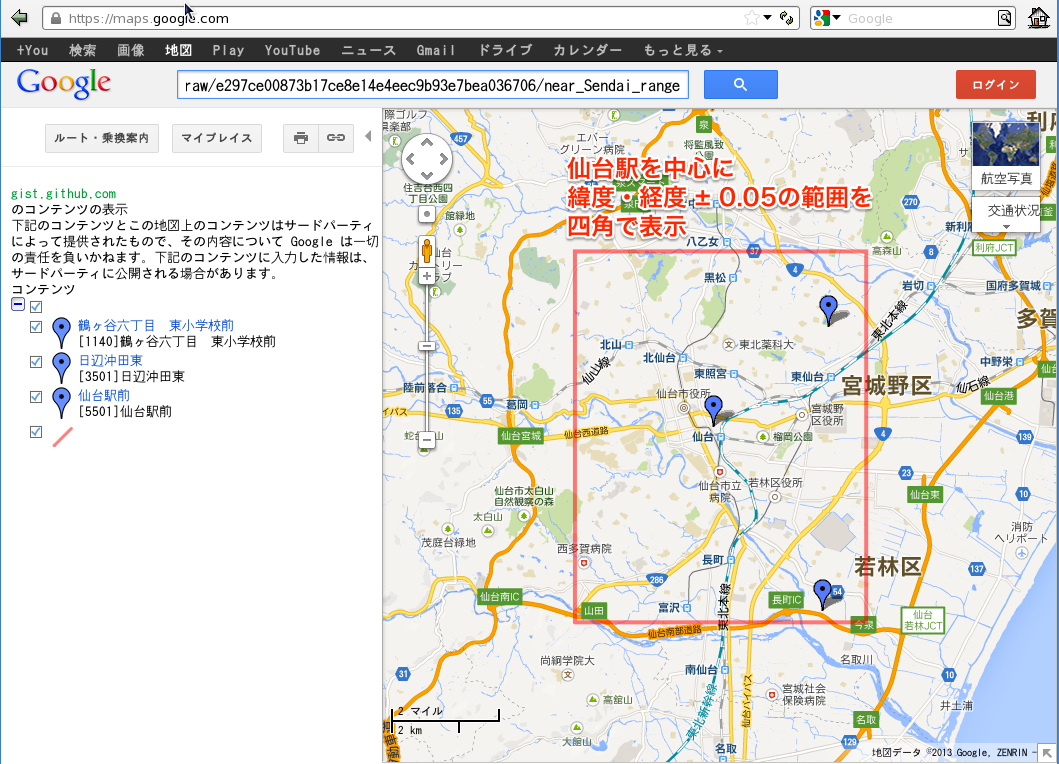1059x764 pixels.
Task: Click the blue search button
Action: (x=741, y=84)
